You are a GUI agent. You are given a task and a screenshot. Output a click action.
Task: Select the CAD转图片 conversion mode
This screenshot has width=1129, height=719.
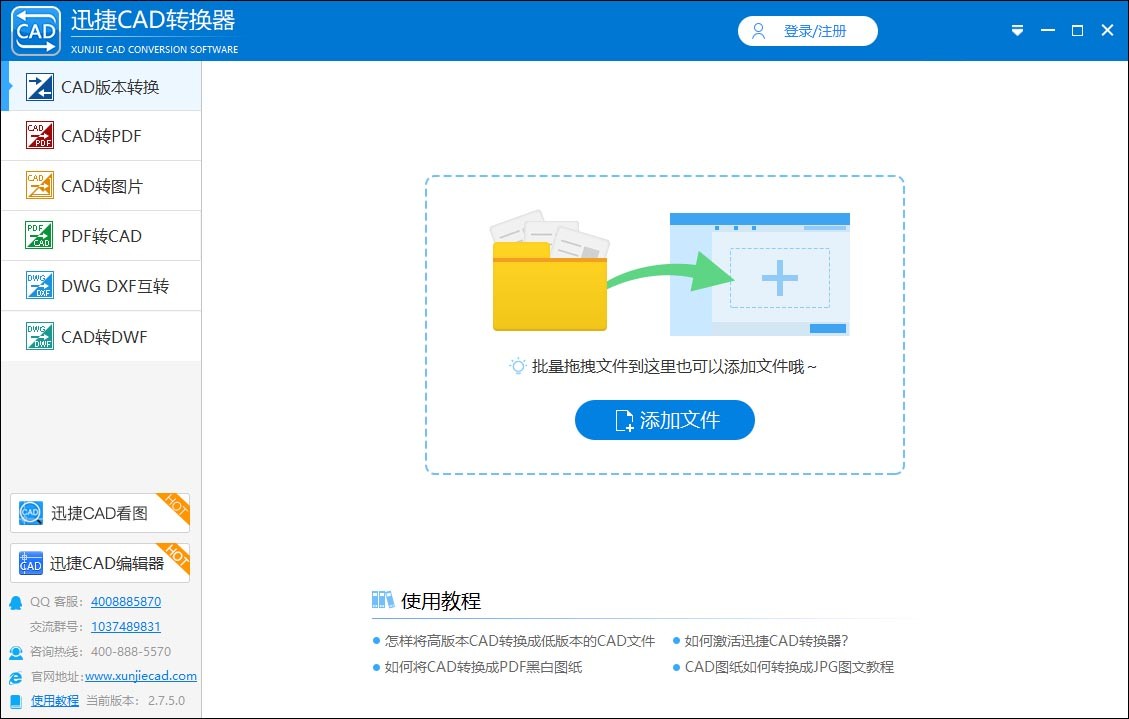100,185
